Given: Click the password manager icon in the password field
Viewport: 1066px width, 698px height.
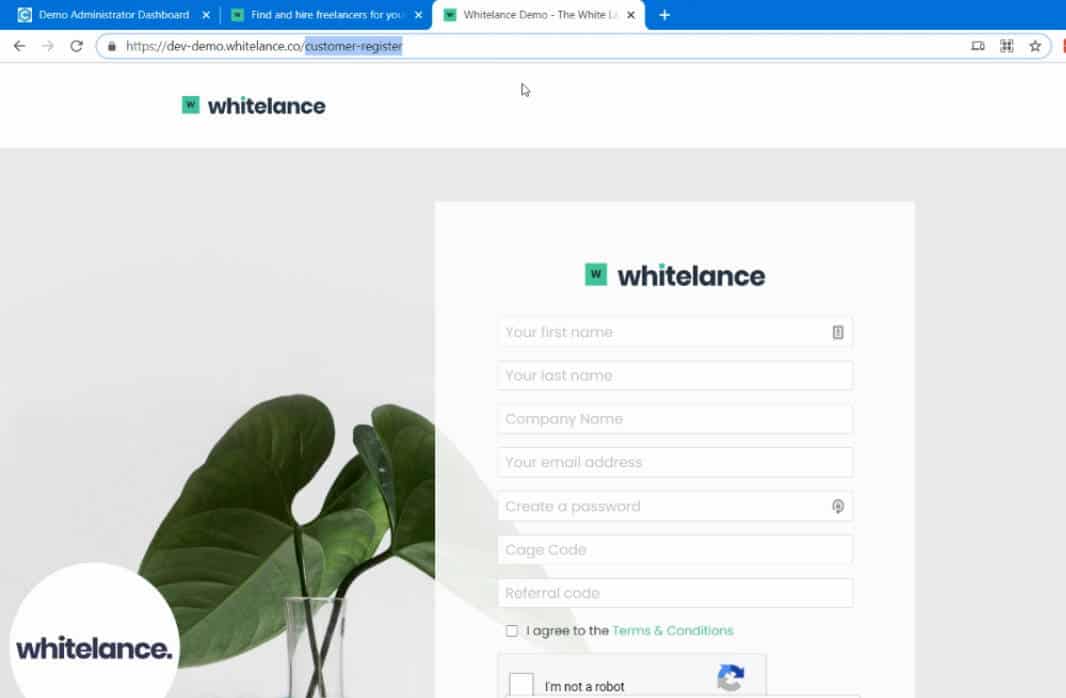Looking at the screenshot, I should coord(838,506).
